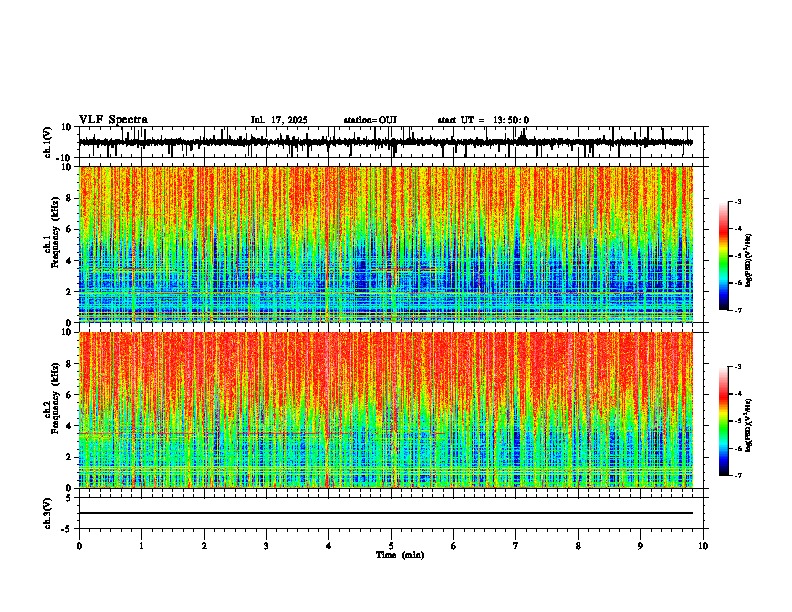
Task: Click the date text 'Jul 17, 2025'
Action: coord(279,120)
